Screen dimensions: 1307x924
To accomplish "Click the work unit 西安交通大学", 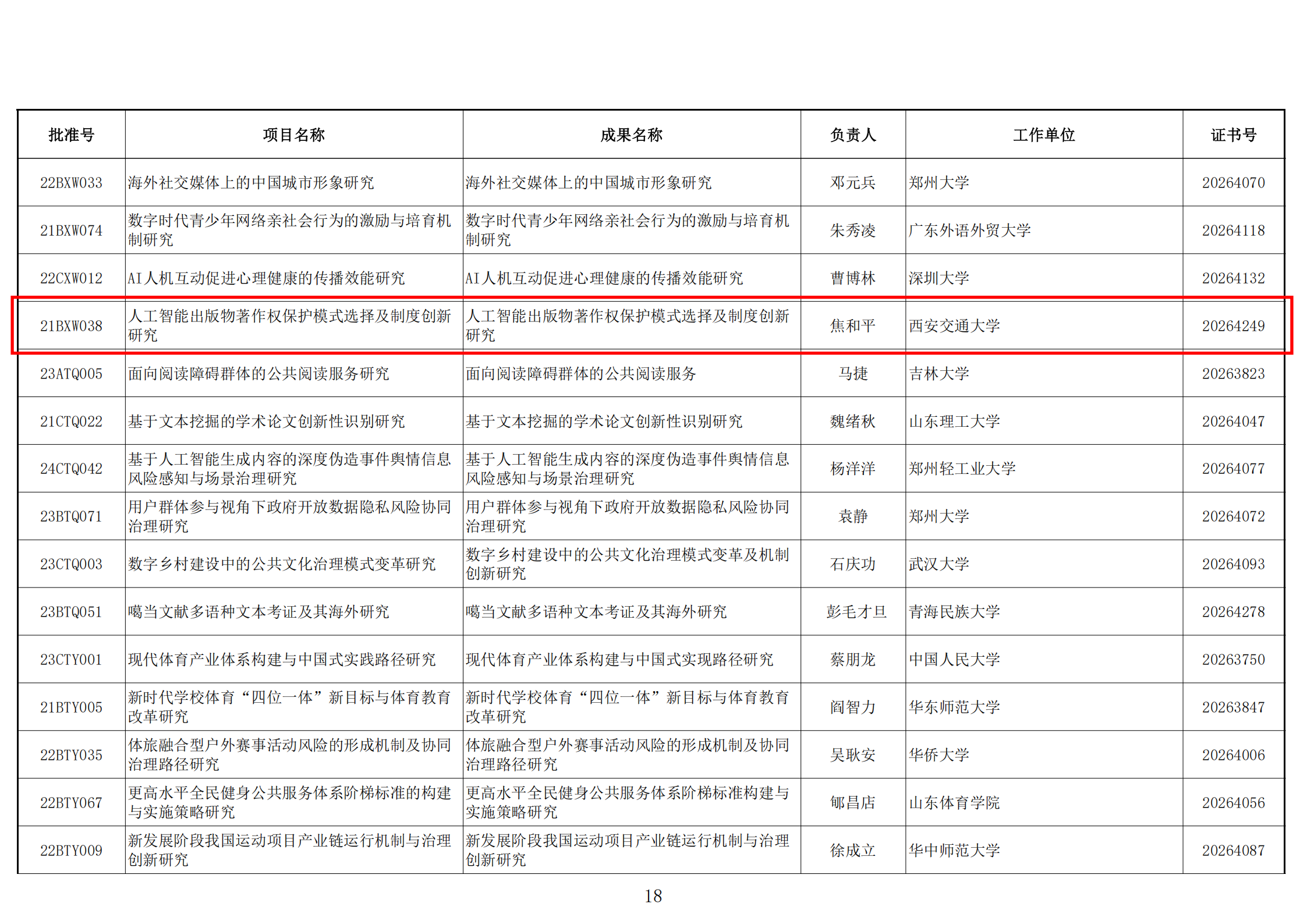I will [x=954, y=326].
